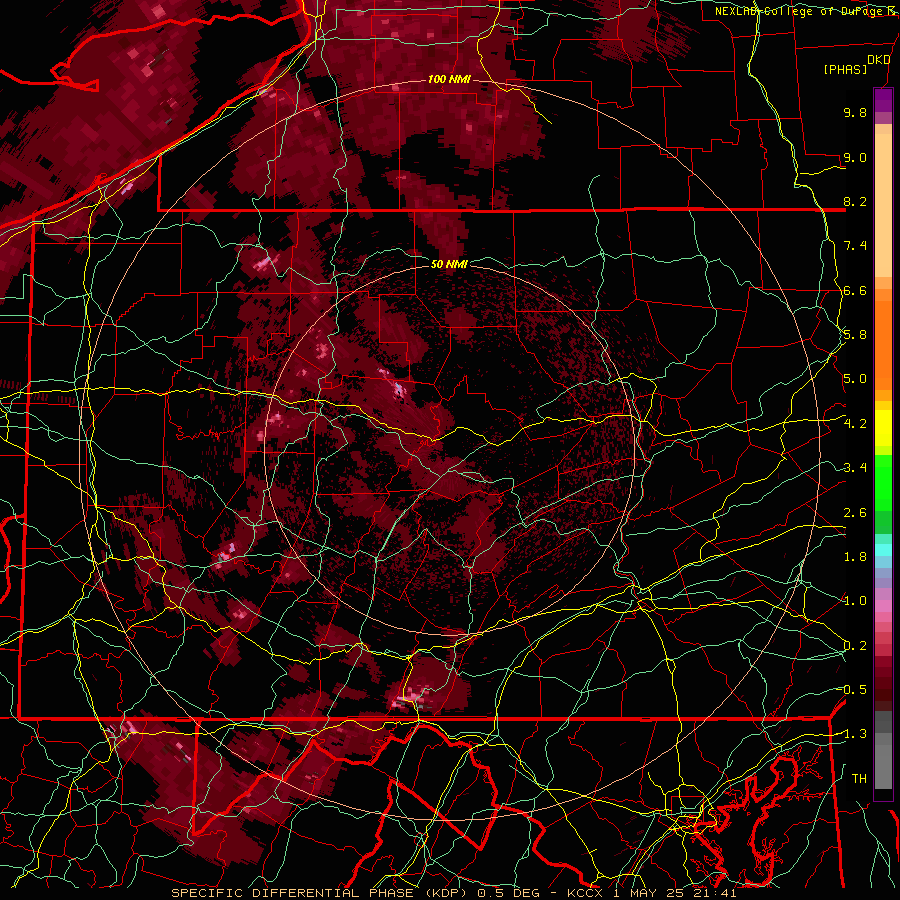Click the -1.3 scale value label
The width and height of the screenshot is (900, 900).
[853, 734]
